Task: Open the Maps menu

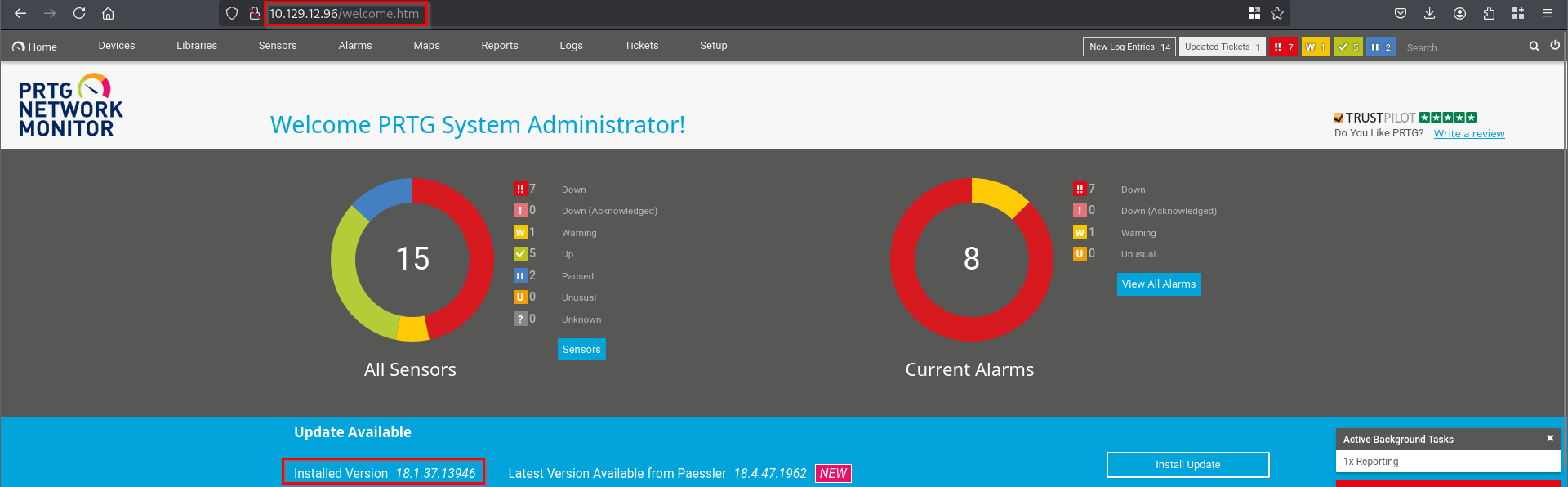Action: (x=426, y=46)
